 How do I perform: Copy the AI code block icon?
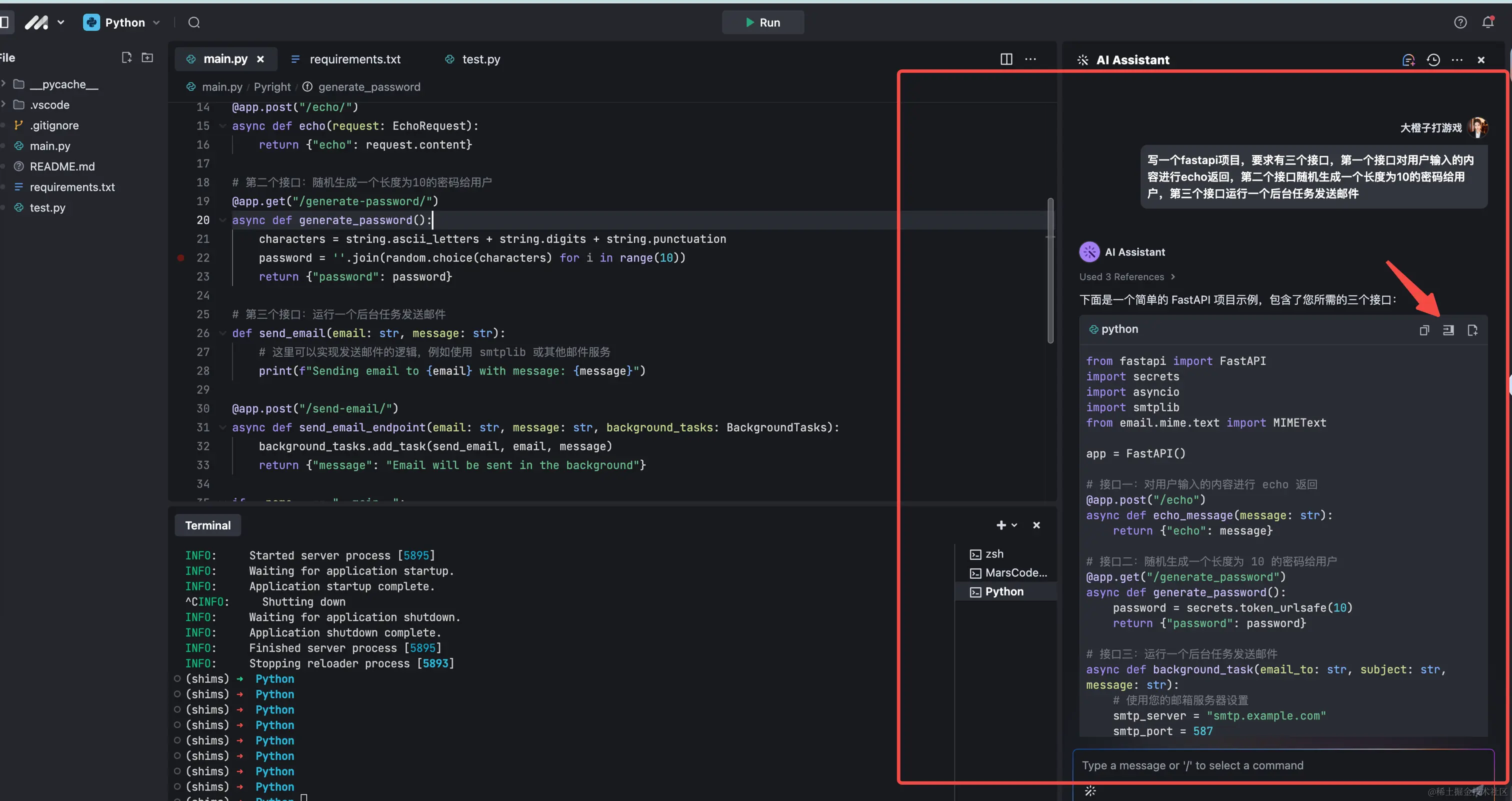pos(1424,330)
